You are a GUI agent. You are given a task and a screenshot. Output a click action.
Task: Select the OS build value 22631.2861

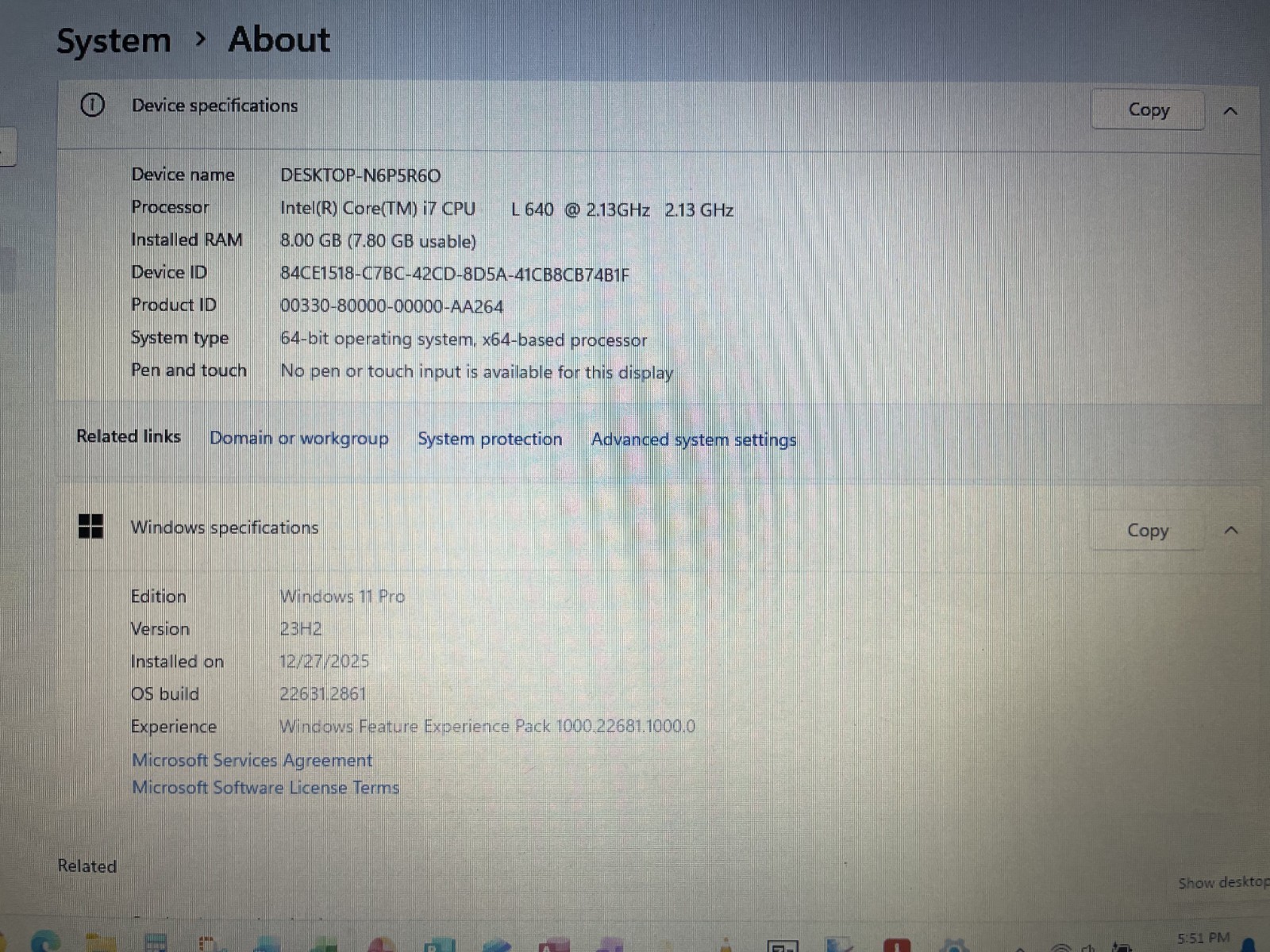pyautogui.click(x=322, y=693)
